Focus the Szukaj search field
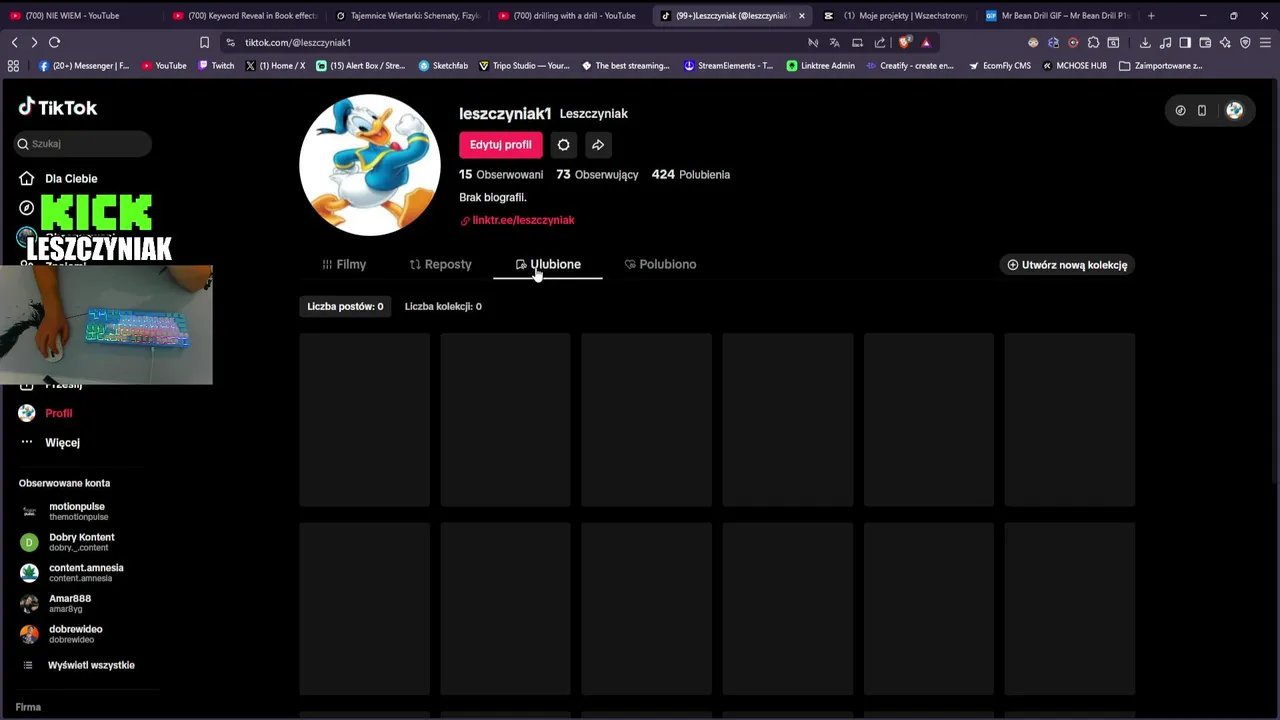The image size is (1280, 720). pos(84,144)
